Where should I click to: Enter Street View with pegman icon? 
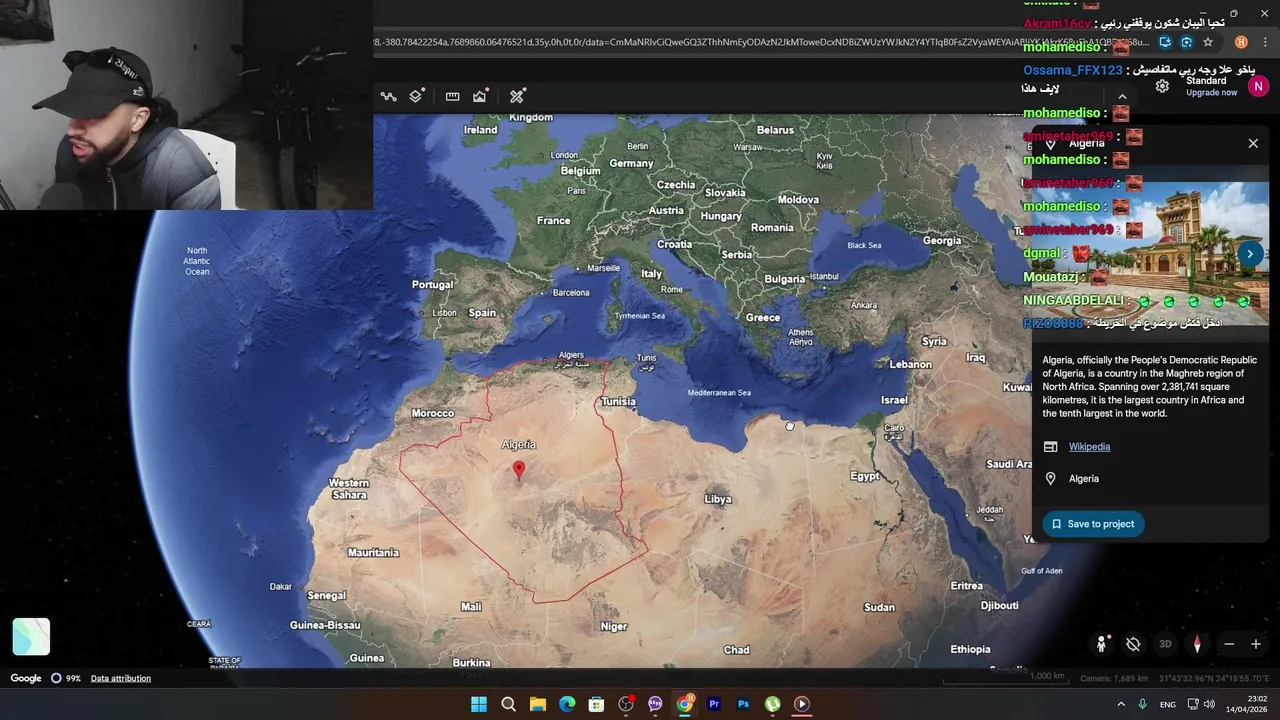tap(1102, 644)
